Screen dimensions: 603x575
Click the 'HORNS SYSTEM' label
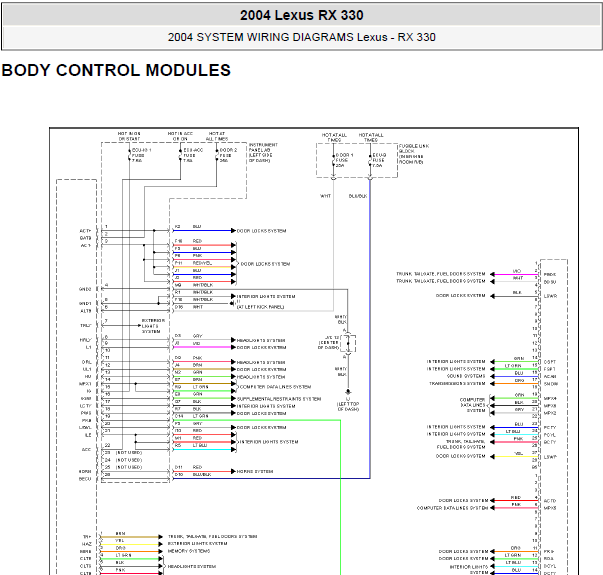[x=255, y=471]
